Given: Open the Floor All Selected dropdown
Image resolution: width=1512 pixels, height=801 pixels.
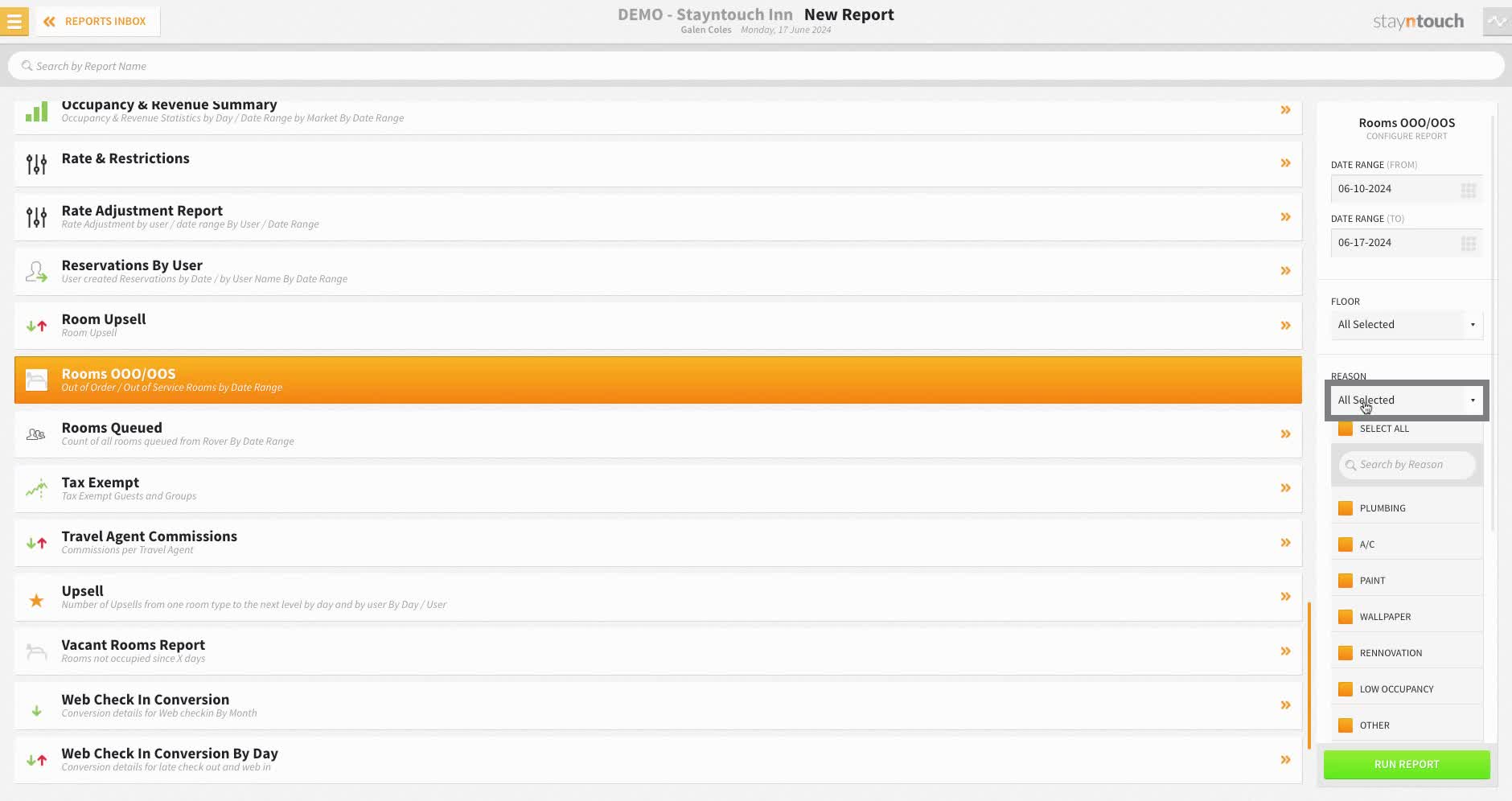Looking at the screenshot, I should click(1407, 325).
